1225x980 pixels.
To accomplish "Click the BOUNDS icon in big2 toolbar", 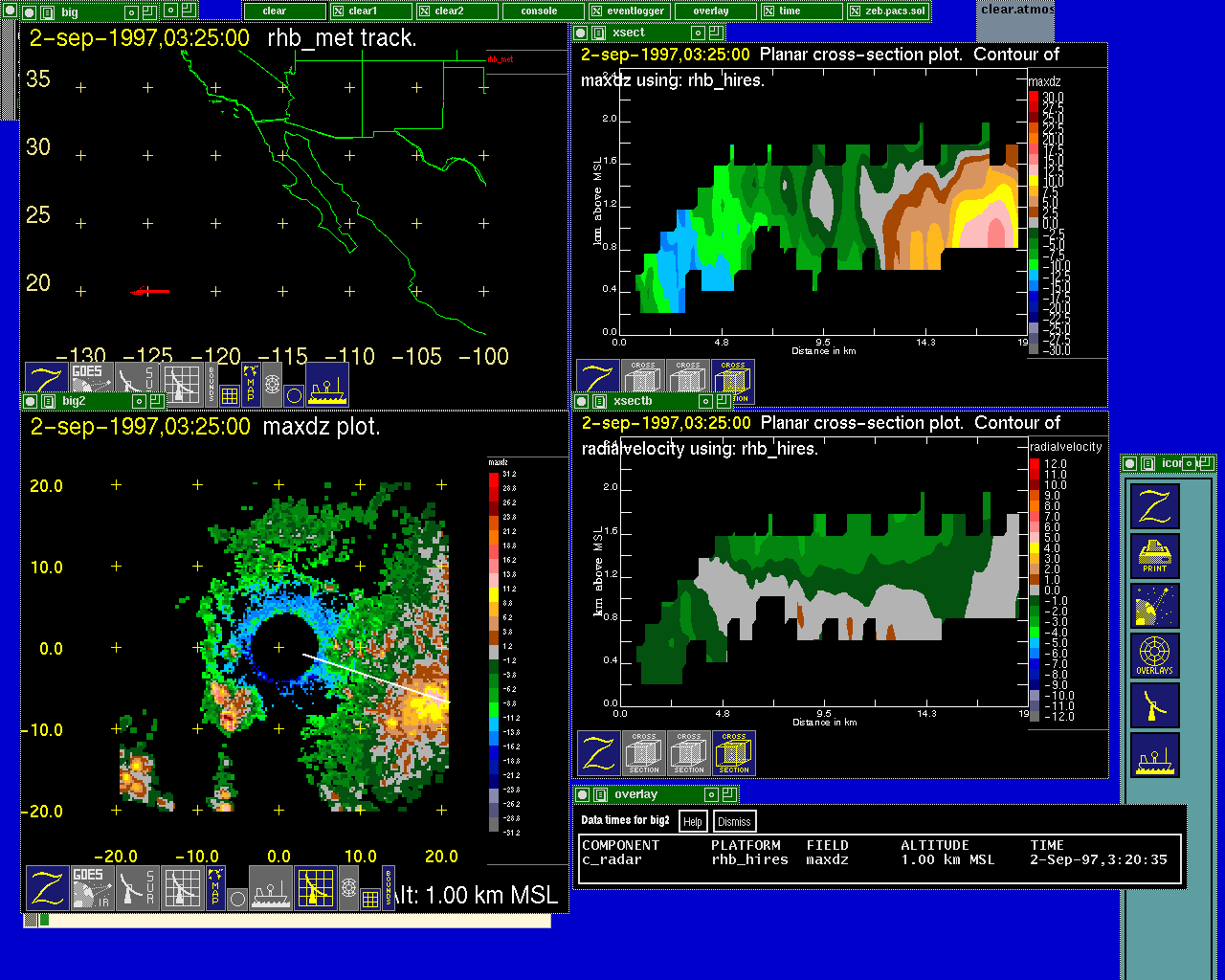I will 388,887.
